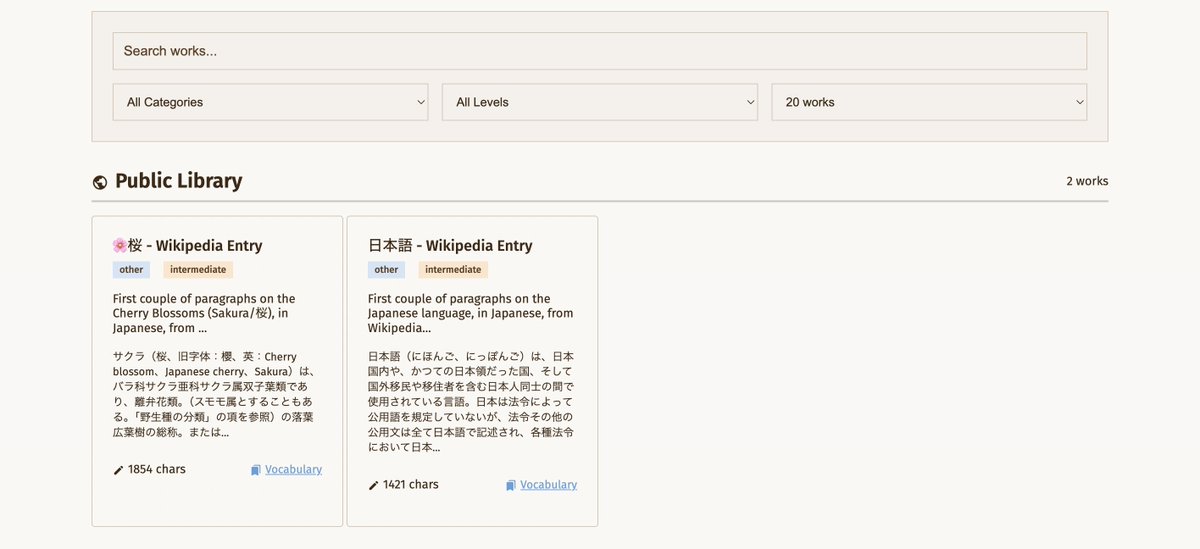Click the pencil icon beside 1421 chars

(374, 485)
